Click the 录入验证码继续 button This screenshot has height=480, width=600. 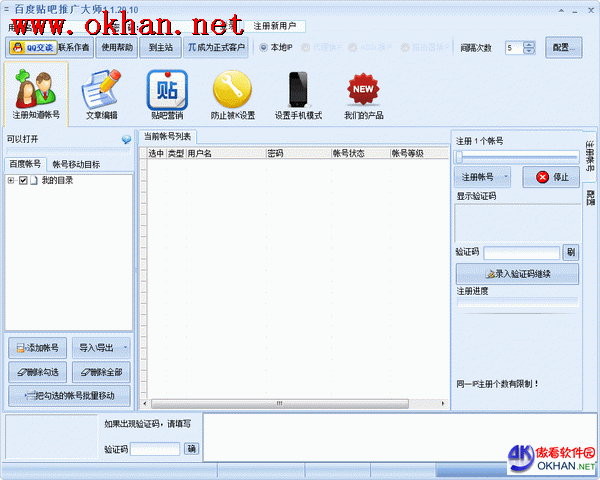(x=517, y=274)
